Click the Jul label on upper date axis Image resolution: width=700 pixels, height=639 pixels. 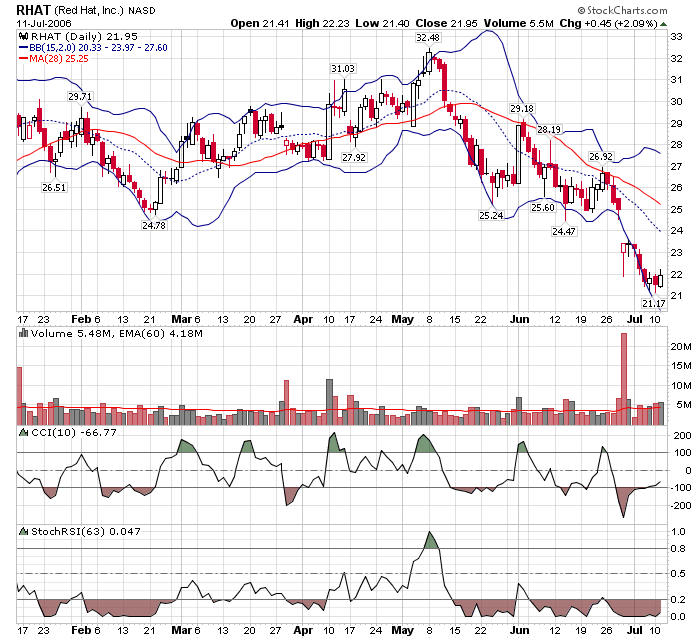pyautogui.click(x=634, y=319)
